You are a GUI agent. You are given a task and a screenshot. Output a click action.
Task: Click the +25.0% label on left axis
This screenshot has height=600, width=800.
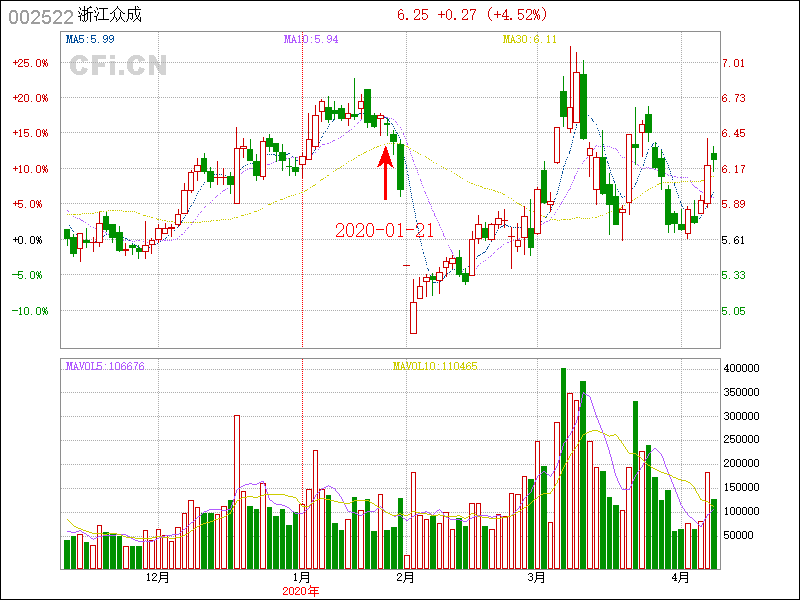30,63
